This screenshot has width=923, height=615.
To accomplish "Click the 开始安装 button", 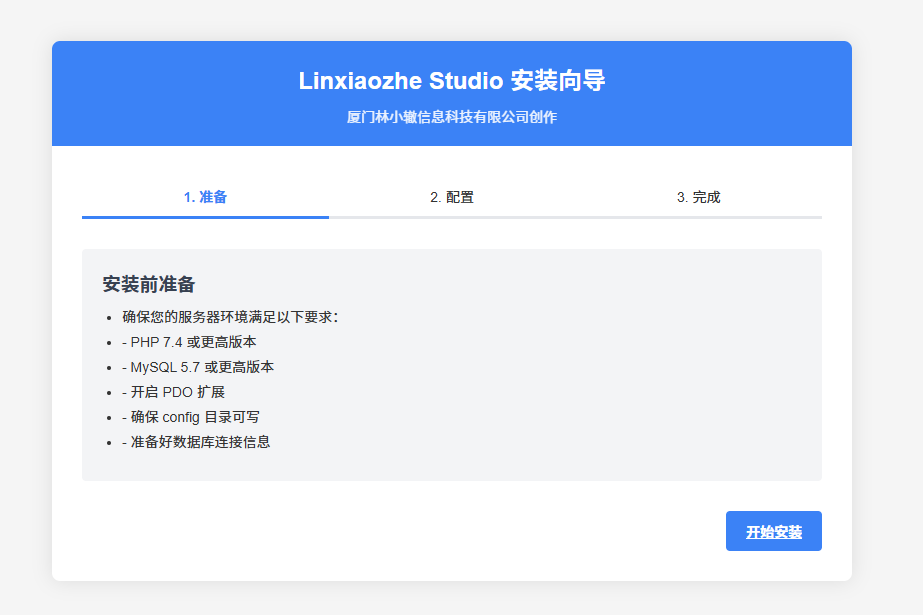I will tap(773, 532).
